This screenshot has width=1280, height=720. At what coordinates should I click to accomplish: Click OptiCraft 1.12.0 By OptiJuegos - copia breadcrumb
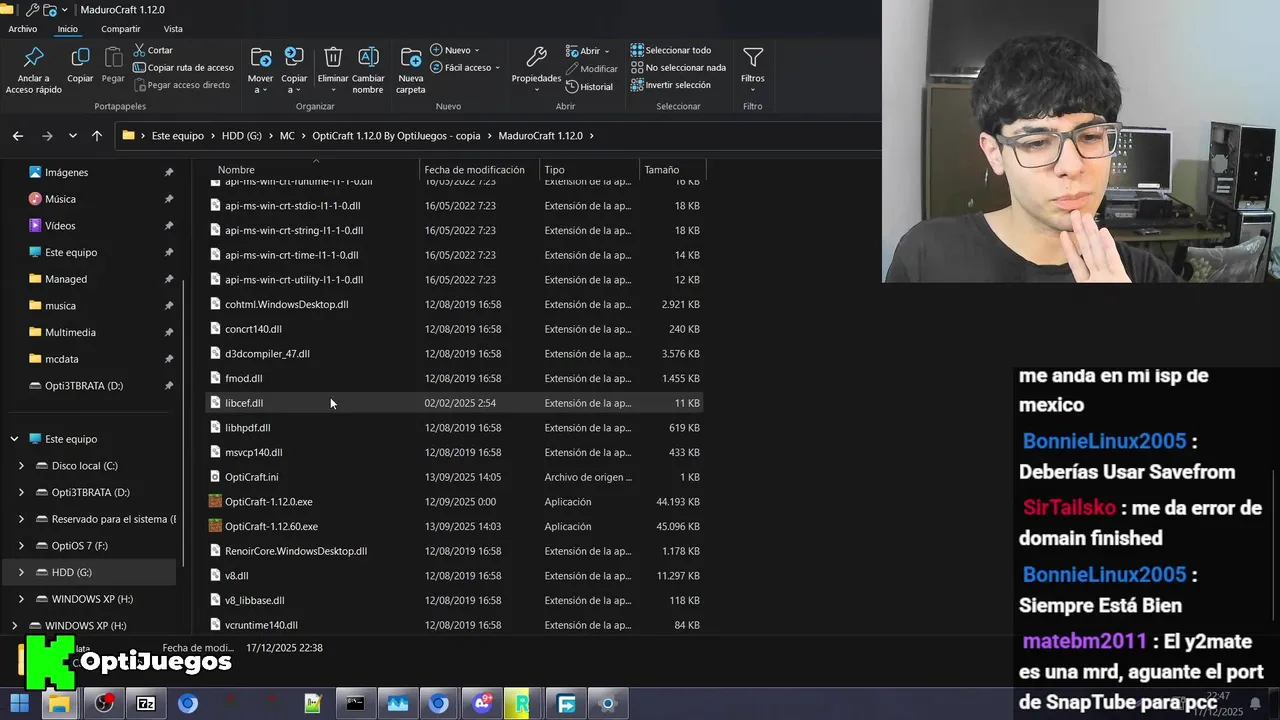pyautogui.click(x=396, y=136)
